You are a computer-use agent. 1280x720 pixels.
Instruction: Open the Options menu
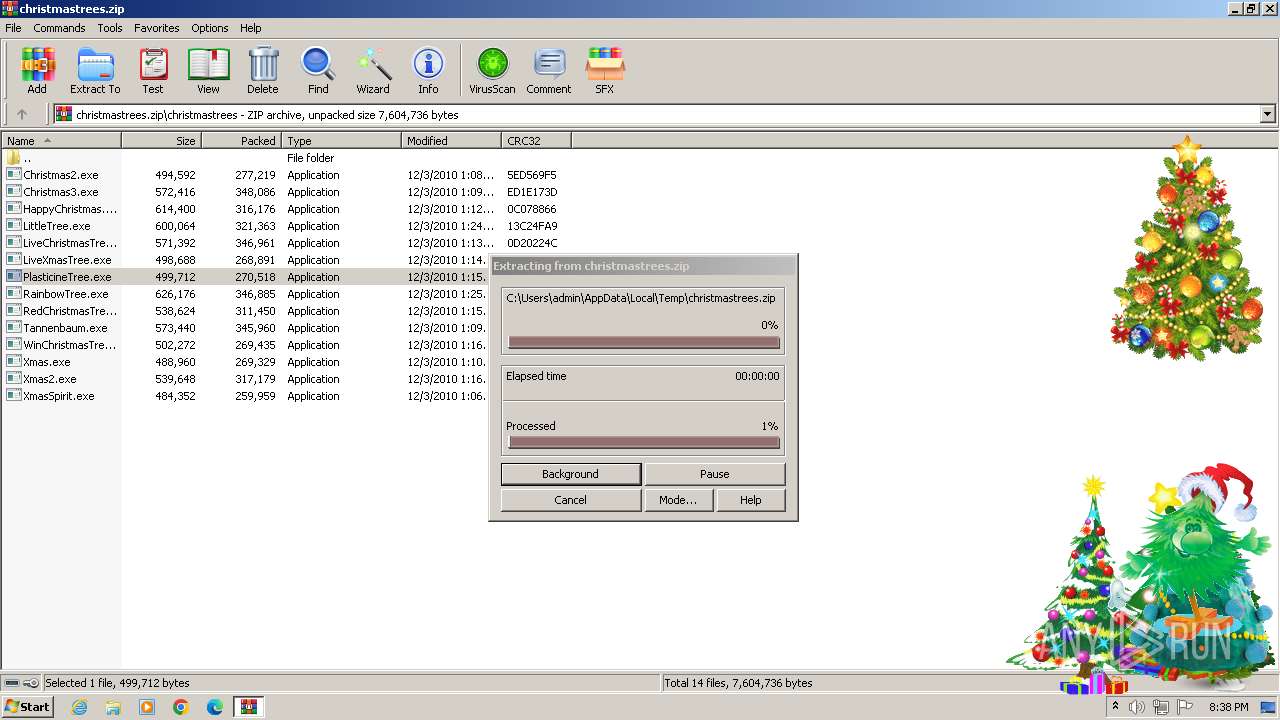point(210,28)
